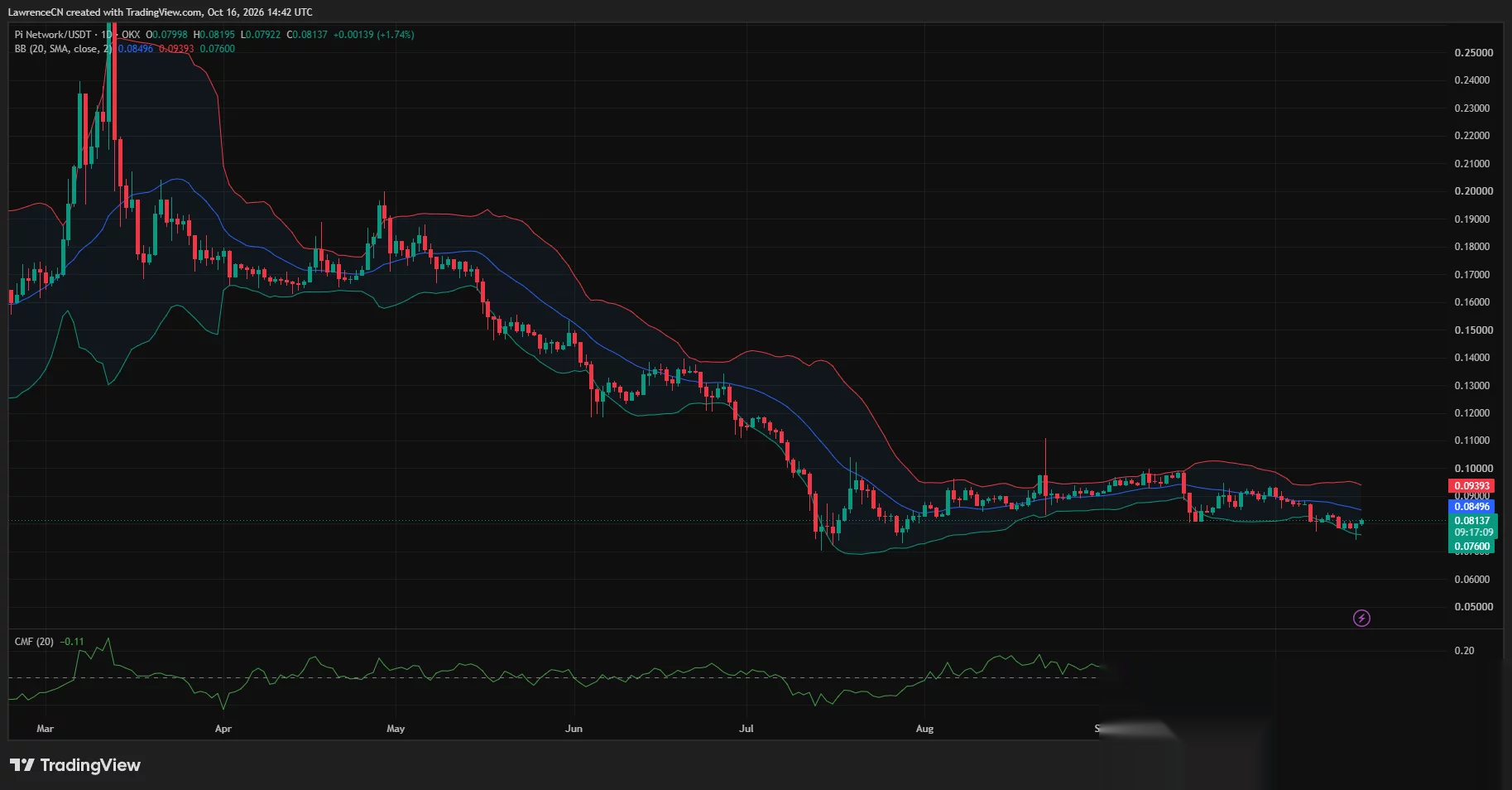Click the 0.15000 price axis label
Image resolution: width=1512 pixels, height=790 pixels.
[x=1473, y=330]
